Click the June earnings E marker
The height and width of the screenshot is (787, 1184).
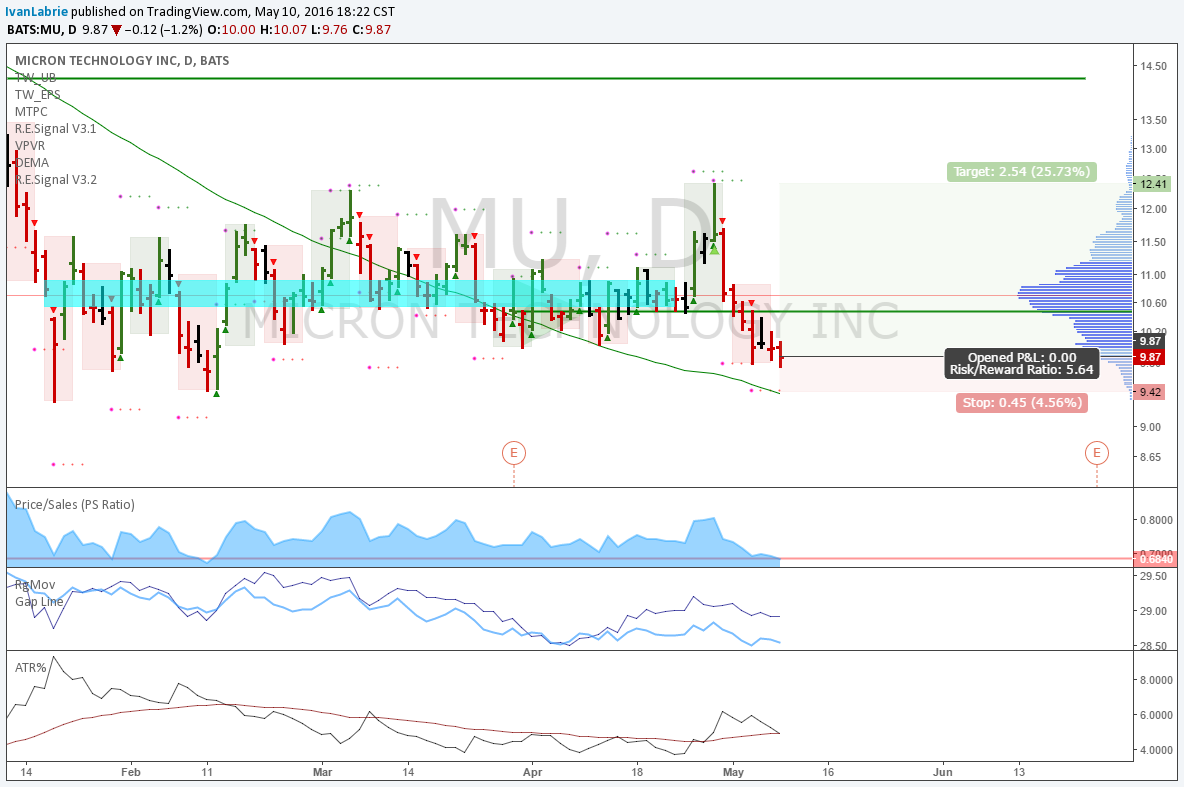[x=1096, y=453]
